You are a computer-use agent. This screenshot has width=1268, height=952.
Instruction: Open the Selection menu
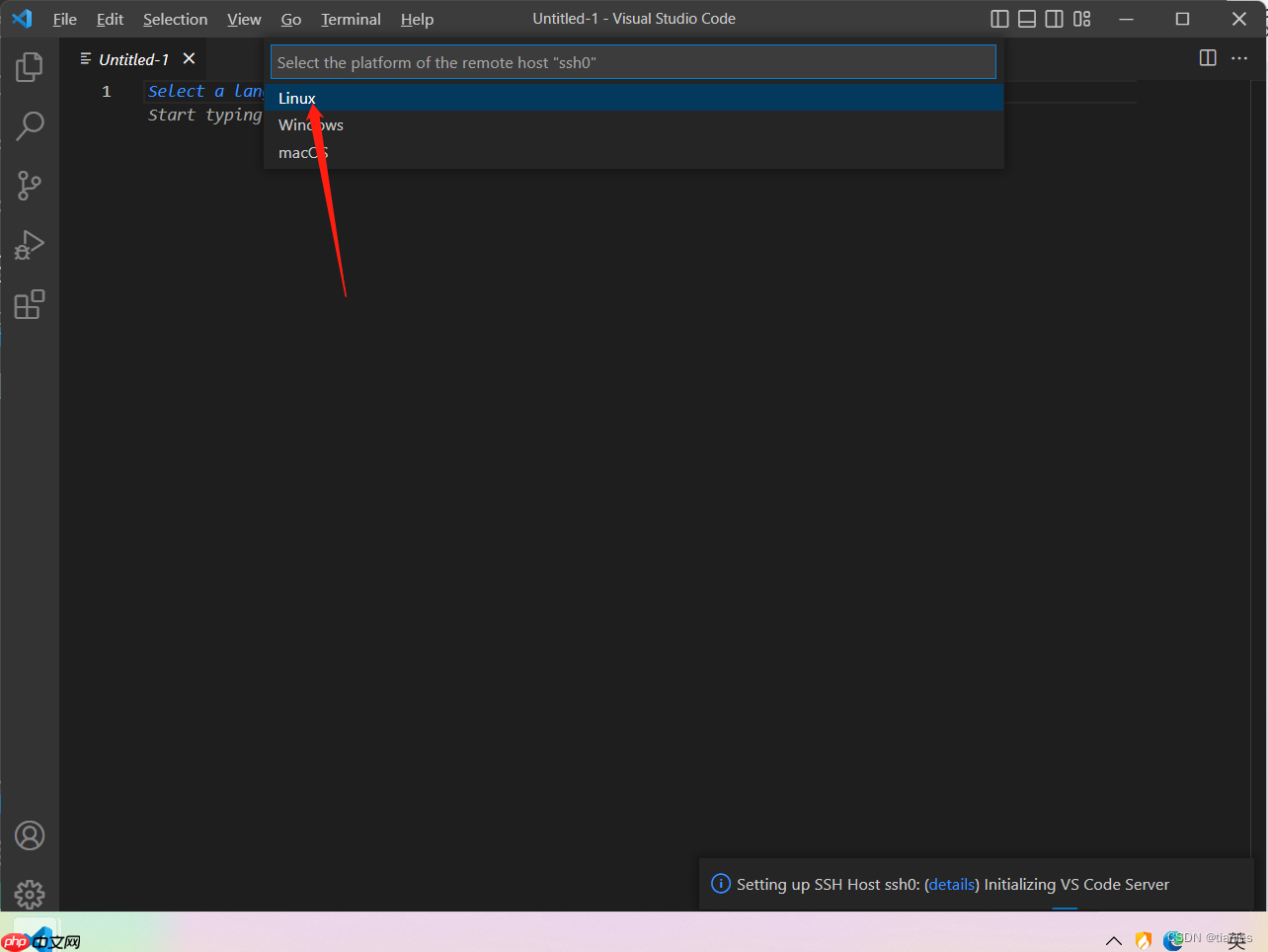pos(175,19)
